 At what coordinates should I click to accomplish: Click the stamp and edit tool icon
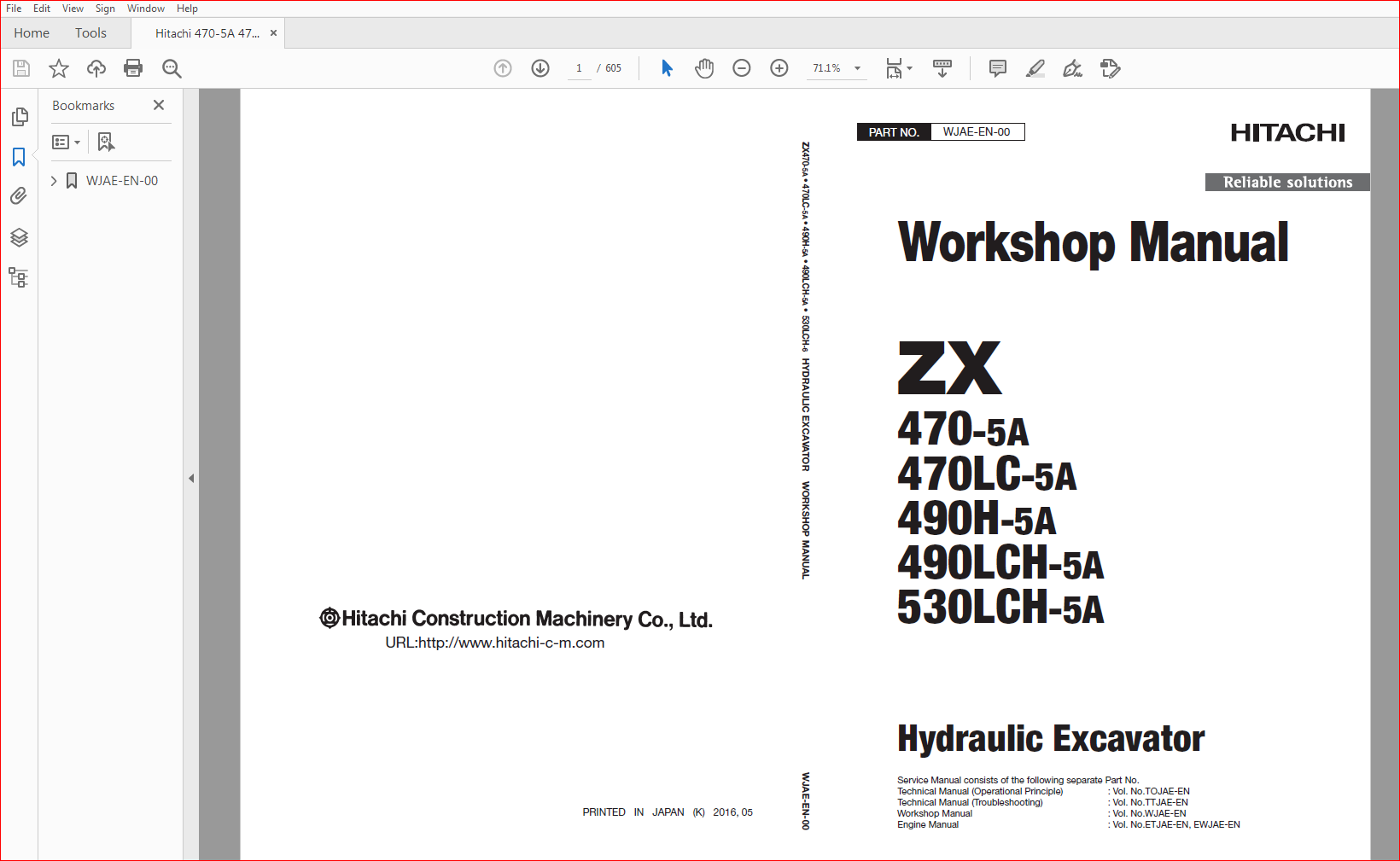(x=1111, y=68)
